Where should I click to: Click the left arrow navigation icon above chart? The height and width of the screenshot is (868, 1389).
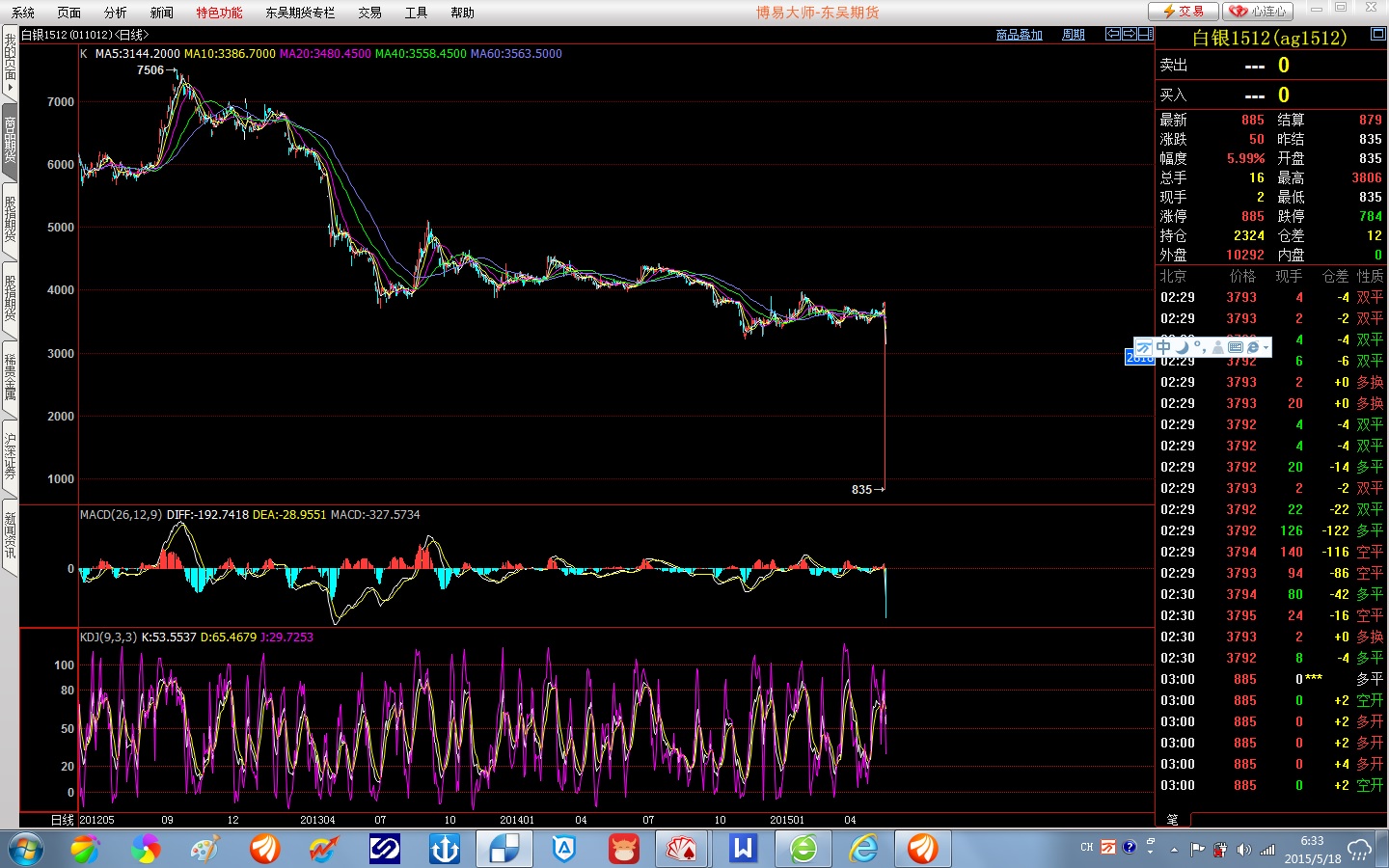[1112, 34]
